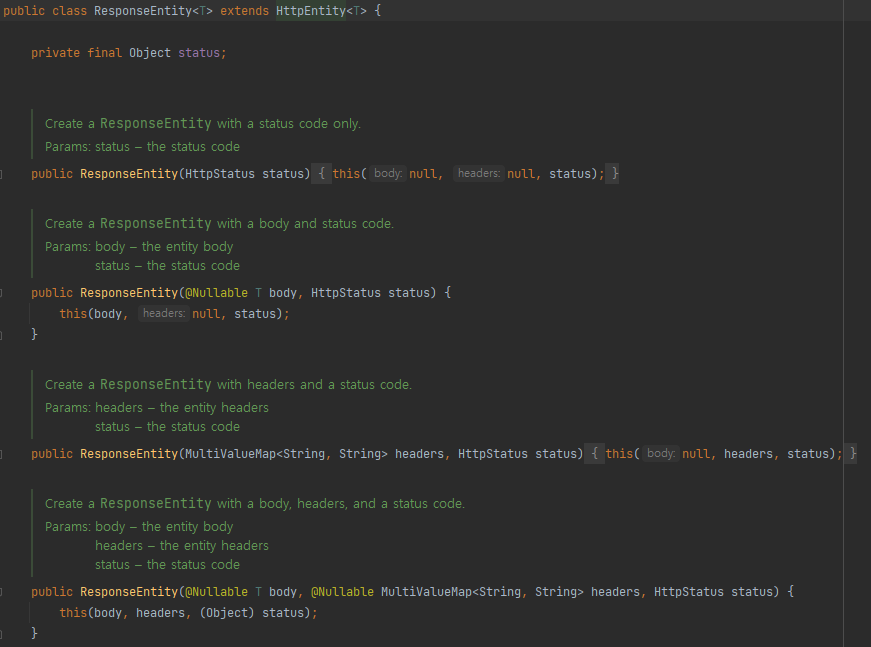Click 'body:' hint in headers-and-status constructor
871x647 pixels.
pyautogui.click(x=661, y=453)
